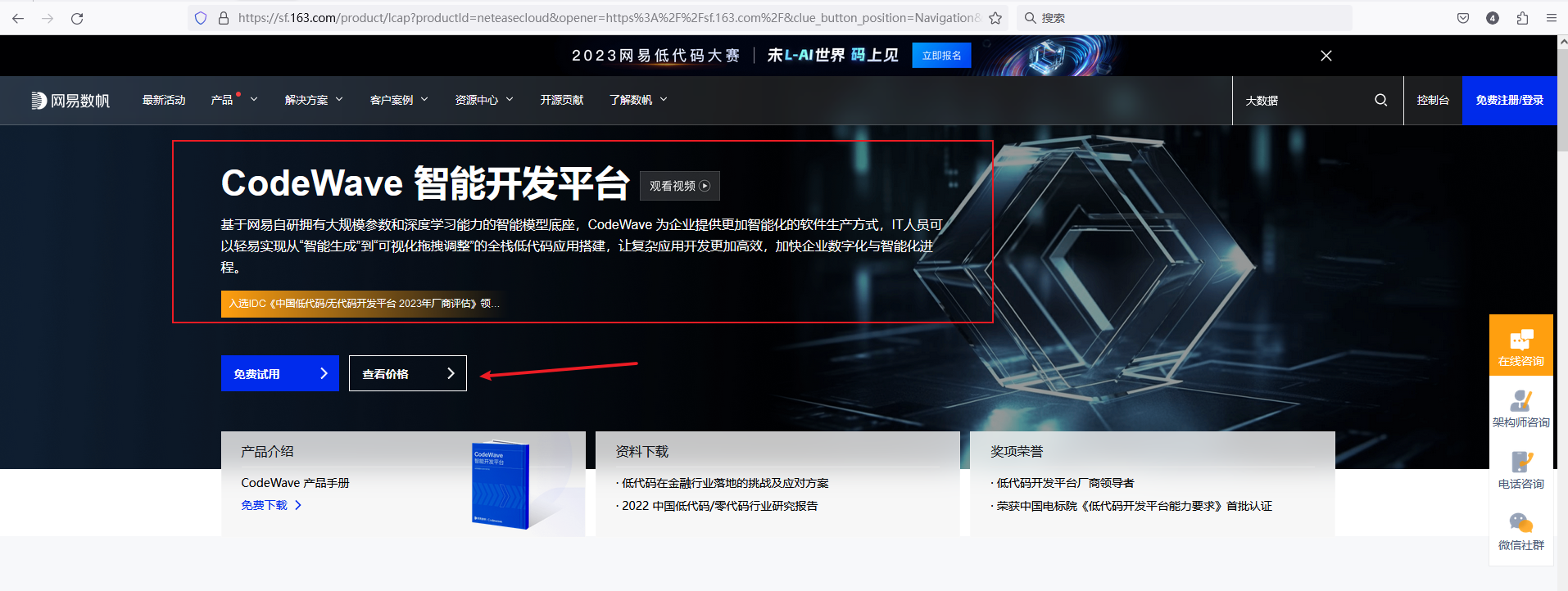Click the 产品介绍 card heading

point(267,451)
